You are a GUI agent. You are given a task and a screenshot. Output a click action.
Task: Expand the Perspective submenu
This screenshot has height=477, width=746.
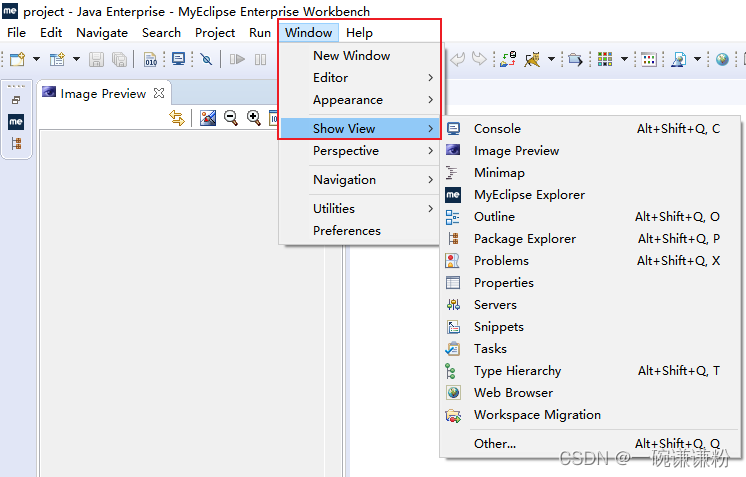click(x=360, y=151)
